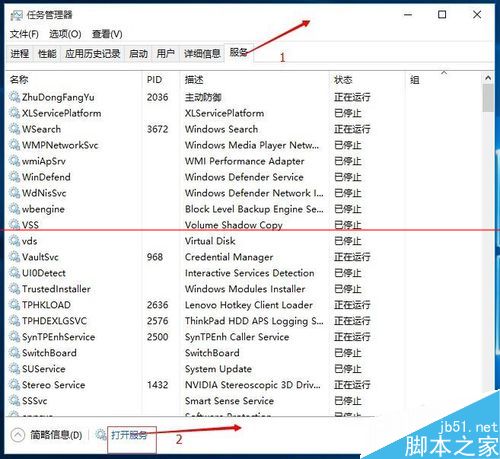The width and height of the screenshot is (500, 459).
Task: Click the TrustedInstaller service gear icon
Action: [14, 289]
